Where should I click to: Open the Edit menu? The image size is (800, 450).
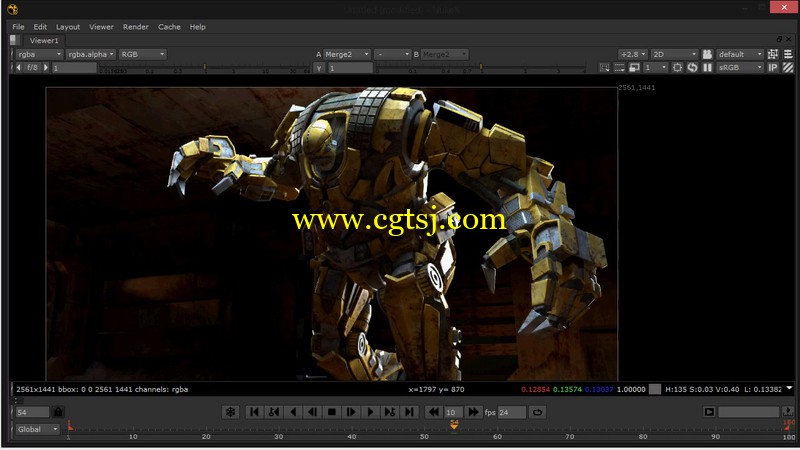40,27
